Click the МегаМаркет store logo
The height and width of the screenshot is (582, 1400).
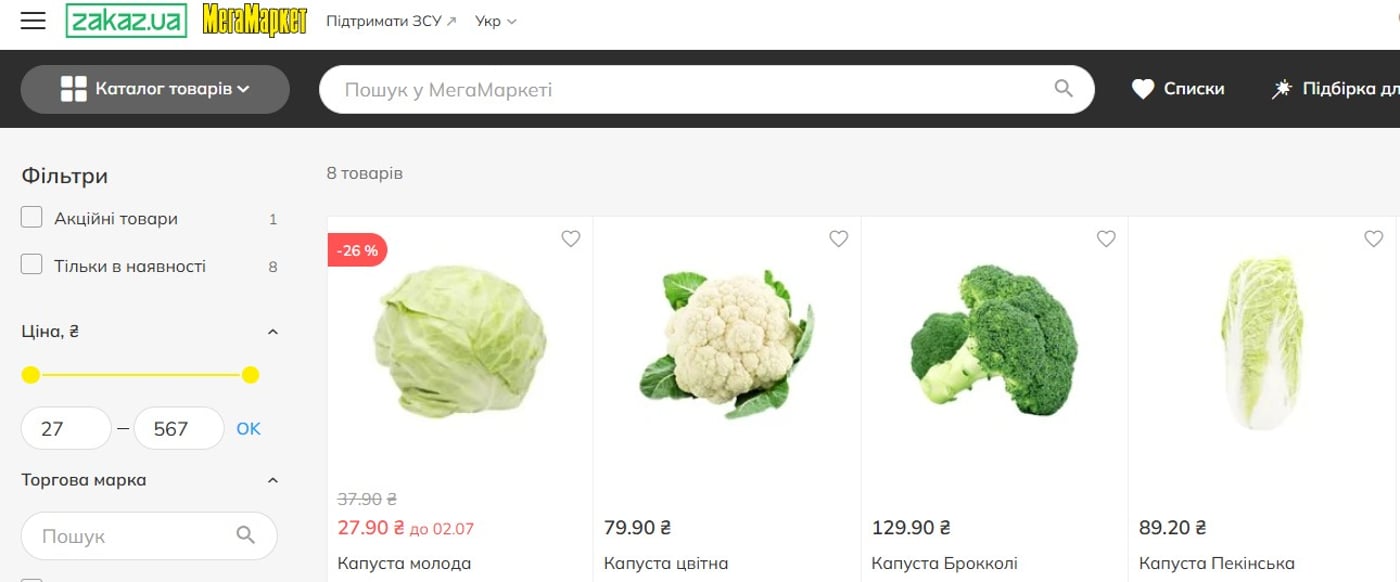tap(254, 21)
